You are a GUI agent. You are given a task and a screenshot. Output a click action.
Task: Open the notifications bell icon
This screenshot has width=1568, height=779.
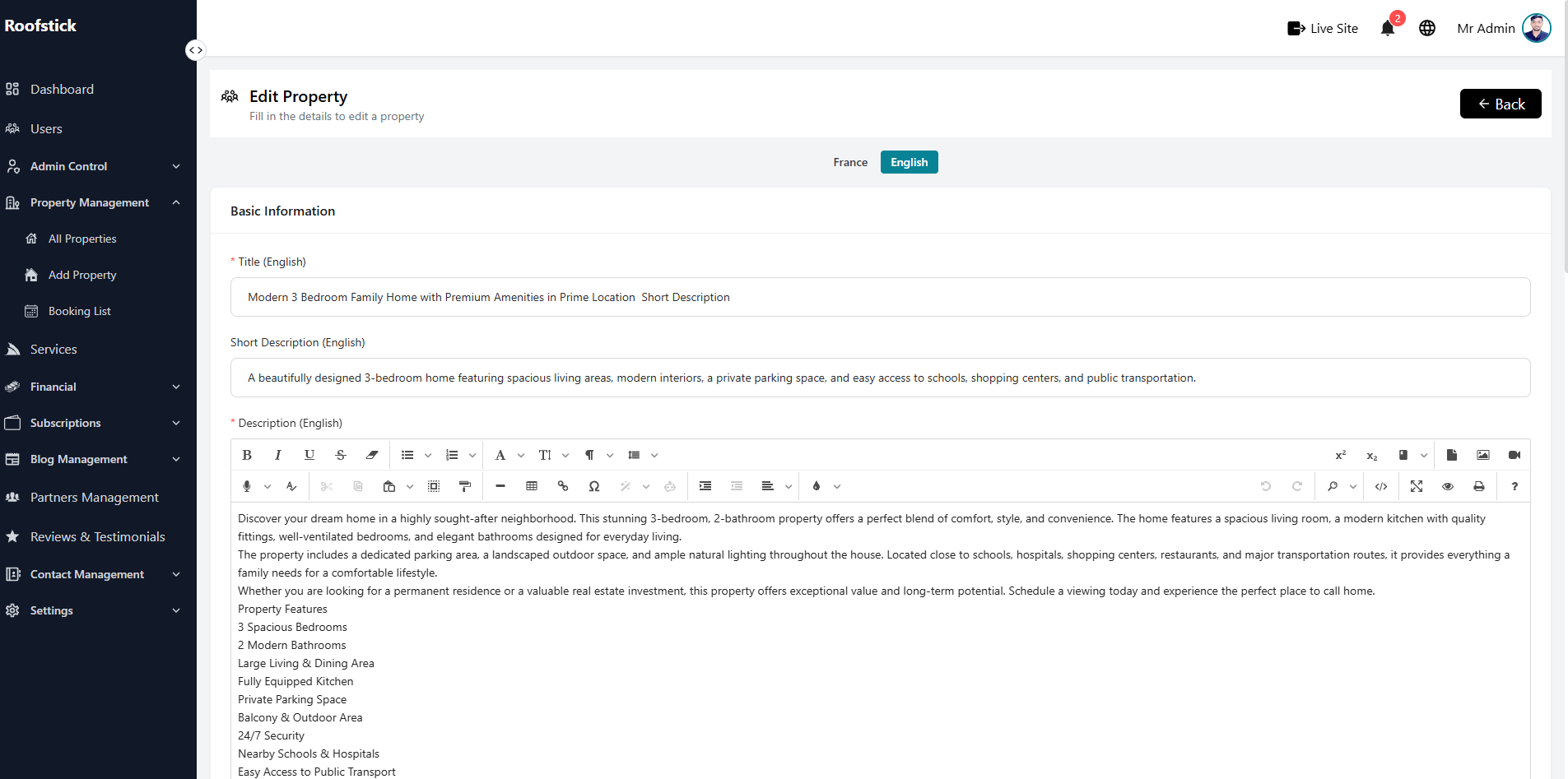1388,28
